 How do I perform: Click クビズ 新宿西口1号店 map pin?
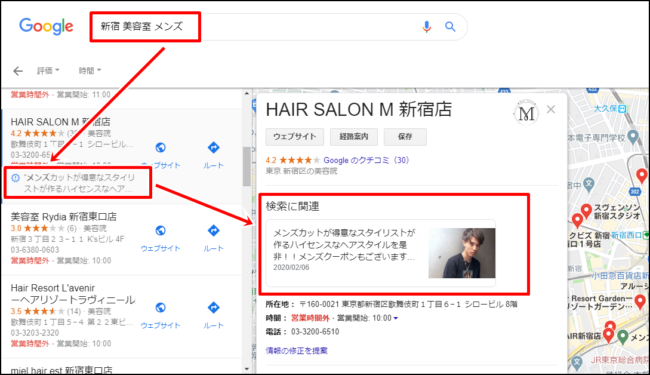coord(577,221)
